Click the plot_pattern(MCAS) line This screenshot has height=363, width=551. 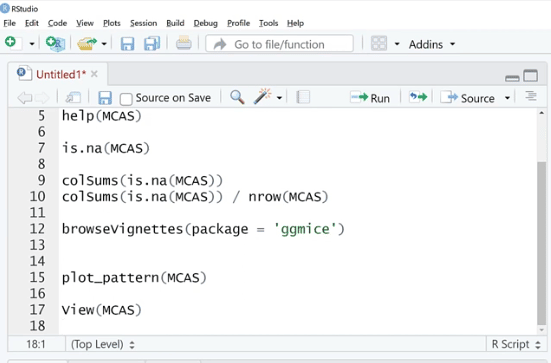pyautogui.click(x=134, y=278)
